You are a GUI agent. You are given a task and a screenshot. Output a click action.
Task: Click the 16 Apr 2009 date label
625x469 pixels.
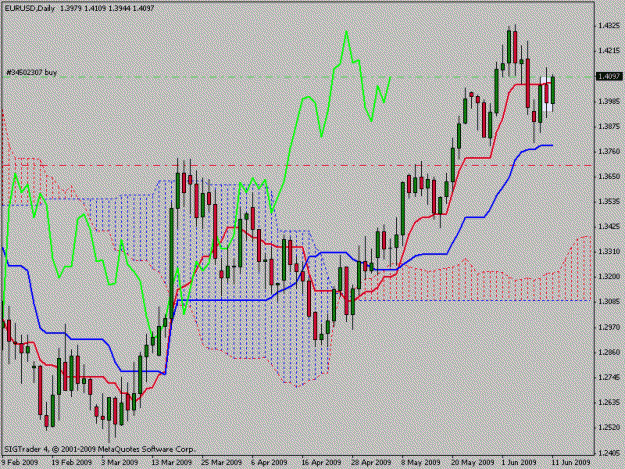click(321, 462)
